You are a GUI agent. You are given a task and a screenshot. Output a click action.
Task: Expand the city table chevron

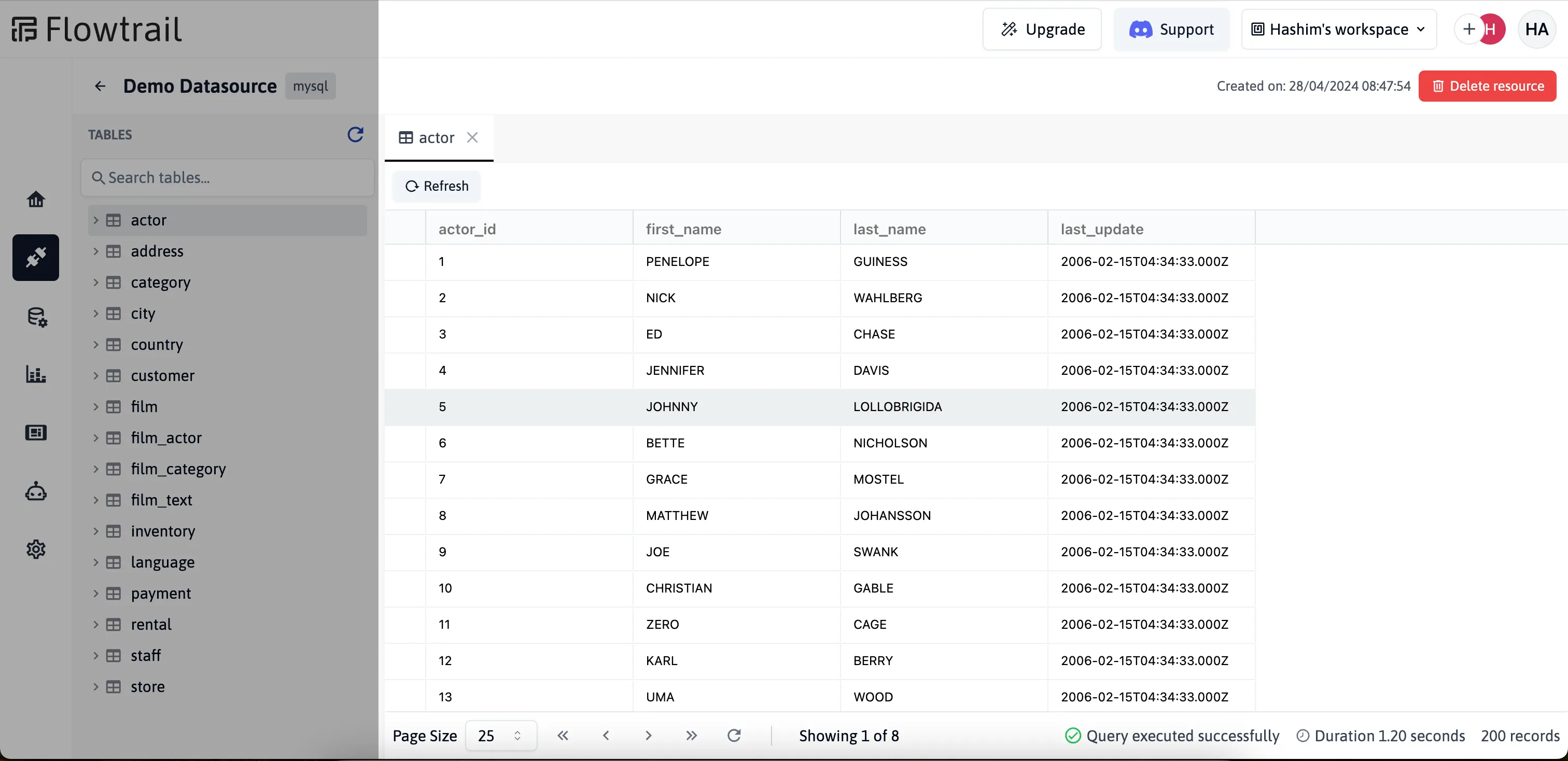[95, 313]
